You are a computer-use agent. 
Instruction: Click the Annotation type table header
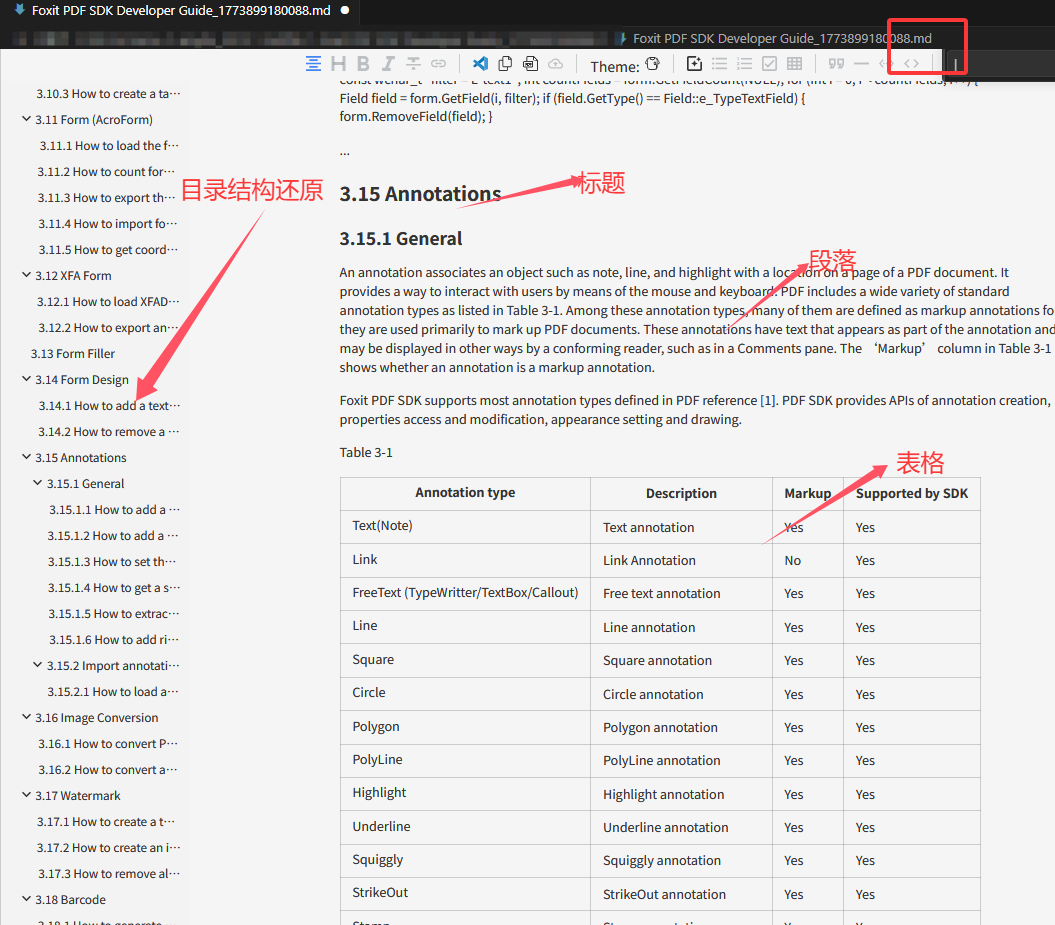(x=465, y=492)
